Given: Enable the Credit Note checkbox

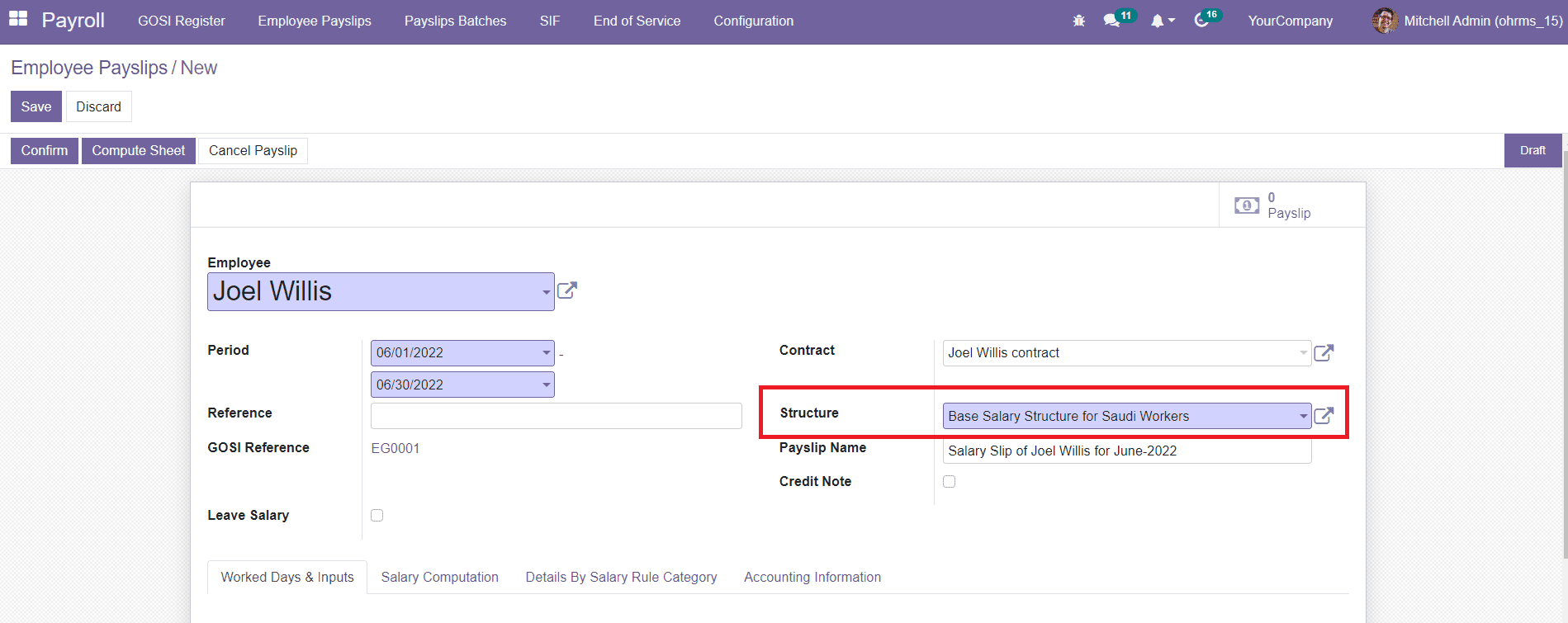Looking at the screenshot, I should (950, 482).
